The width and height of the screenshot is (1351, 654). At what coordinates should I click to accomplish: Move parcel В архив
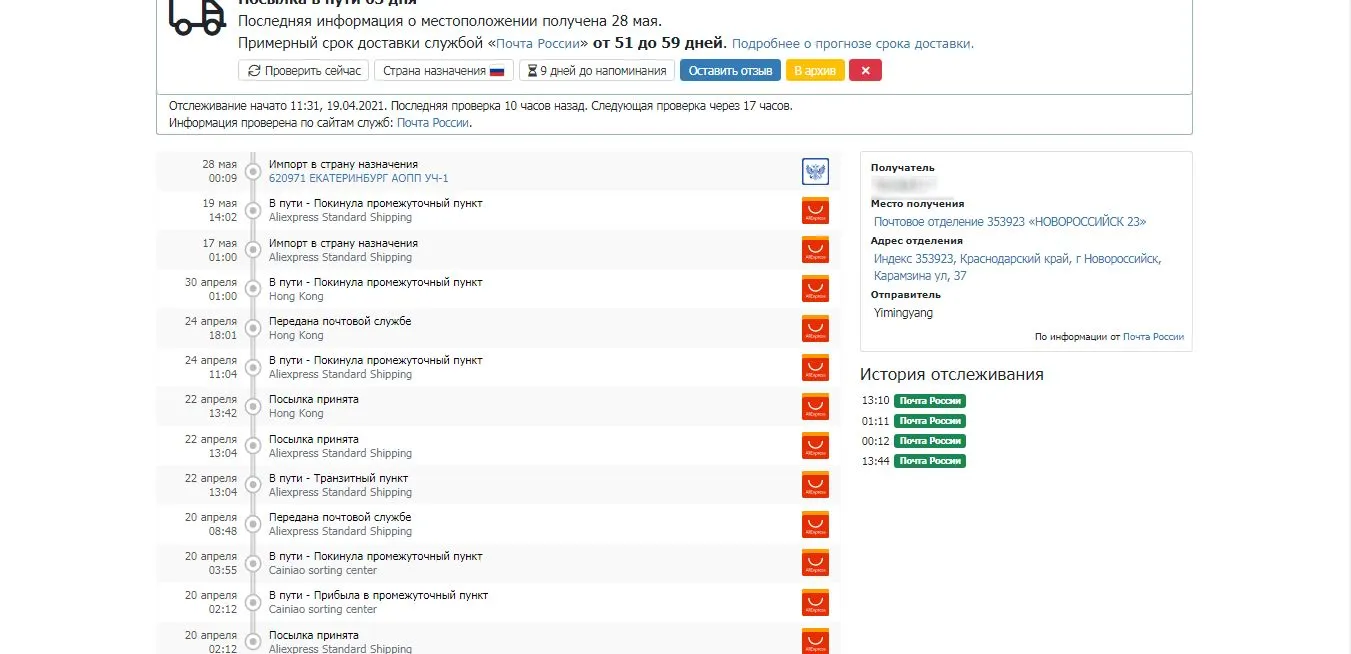[815, 70]
